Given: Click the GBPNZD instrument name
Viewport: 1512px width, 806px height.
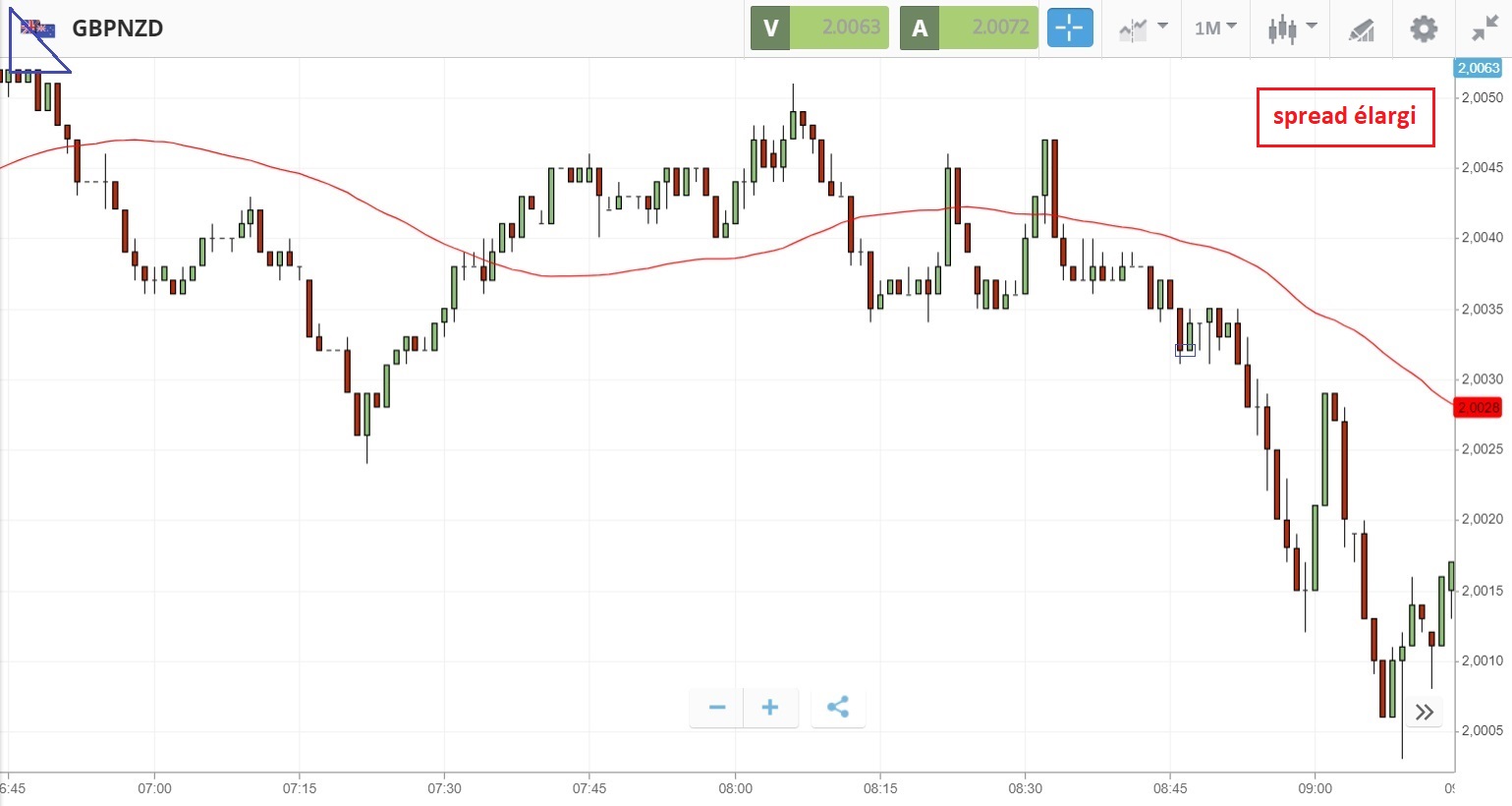Looking at the screenshot, I should [x=118, y=29].
